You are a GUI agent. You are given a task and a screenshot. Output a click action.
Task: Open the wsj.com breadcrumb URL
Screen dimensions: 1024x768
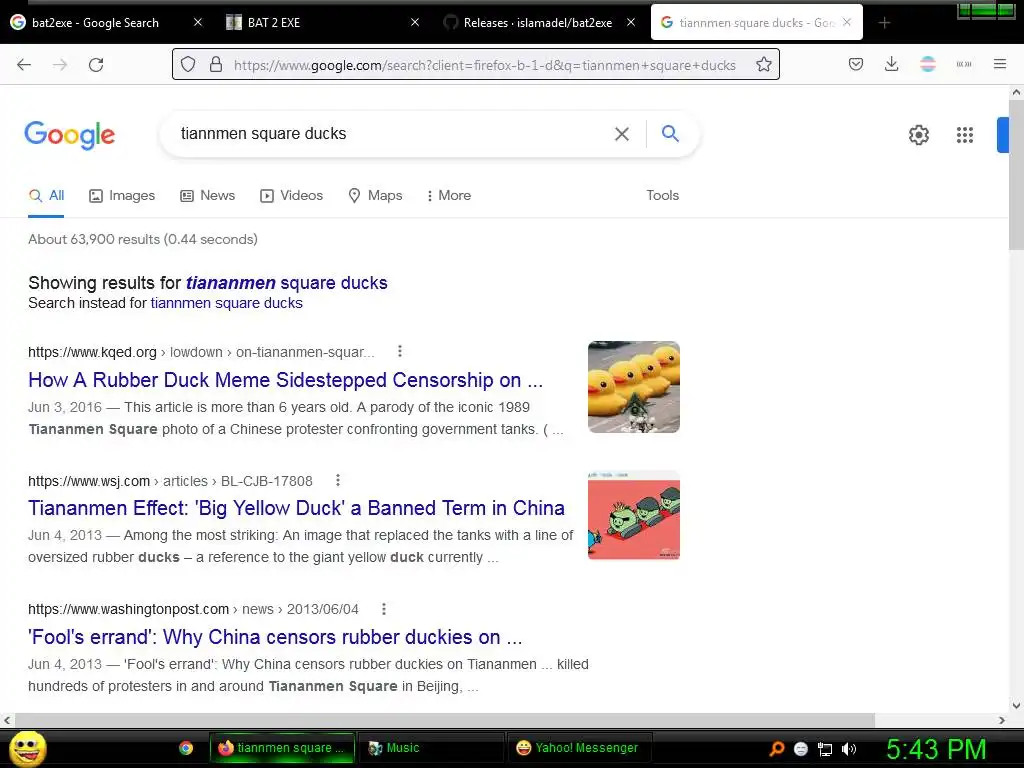click(170, 481)
